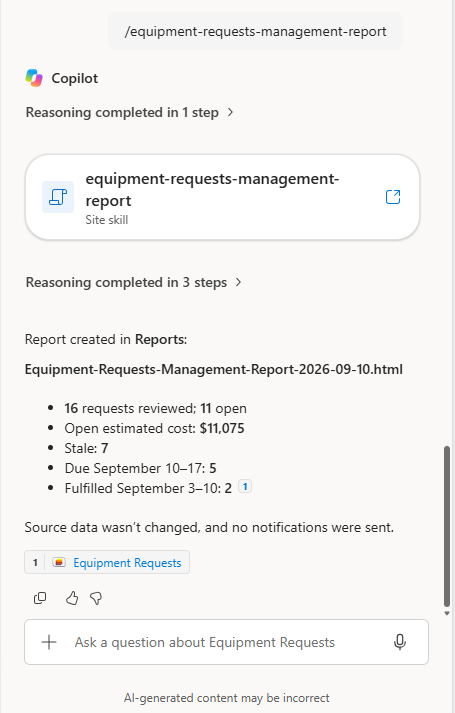Click the microphone icon

pos(400,642)
